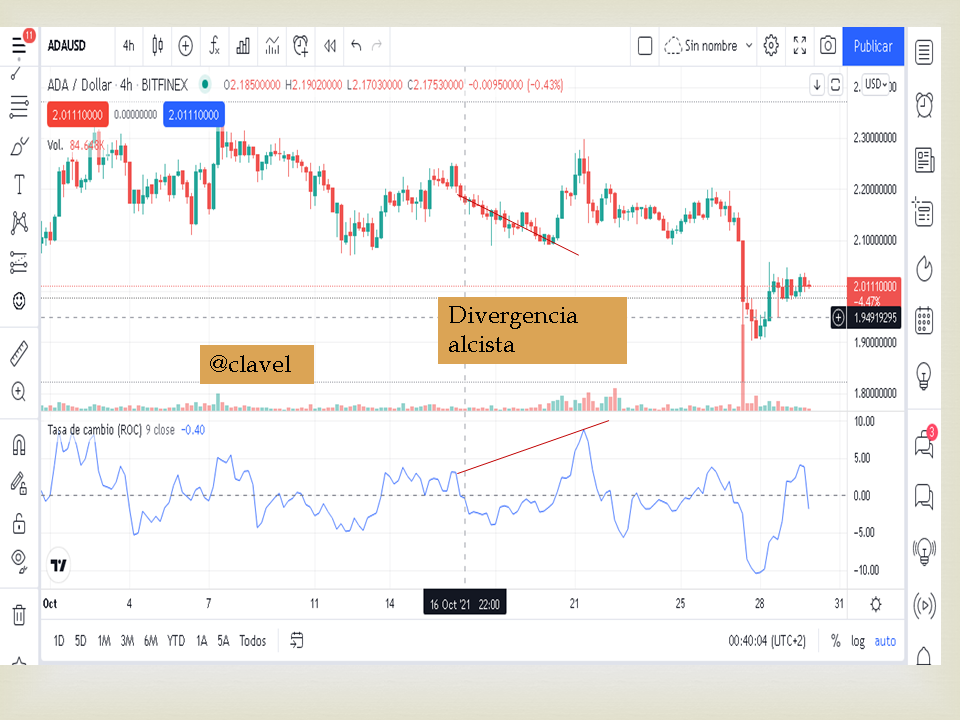Toggle percent scale option
Image resolution: width=960 pixels, height=720 pixels.
[x=835, y=641]
